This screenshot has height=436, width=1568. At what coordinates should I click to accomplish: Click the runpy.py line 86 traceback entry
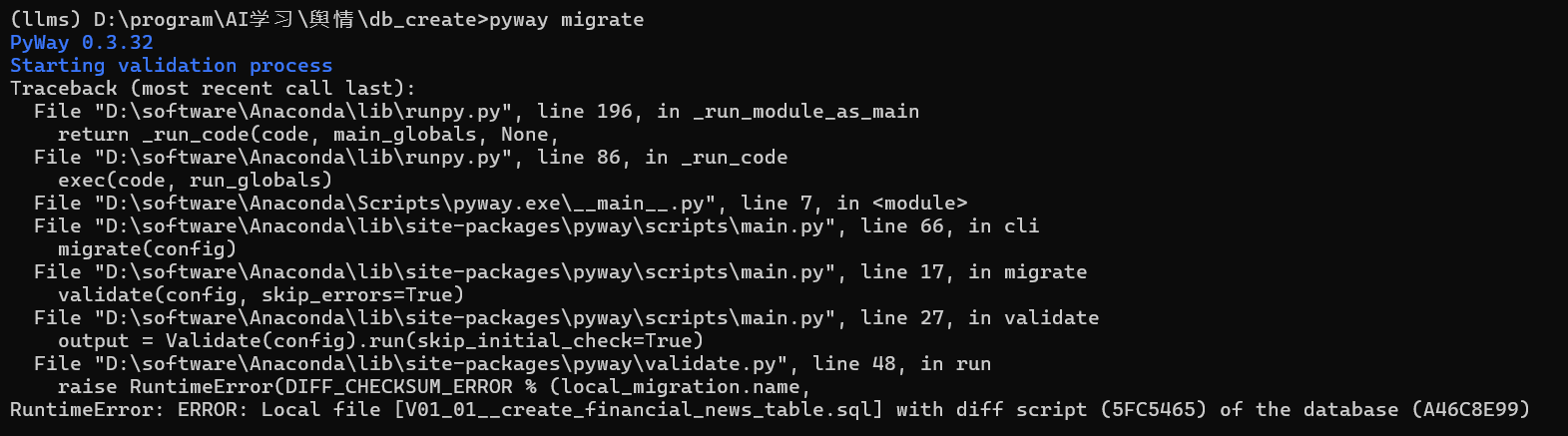click(x=410, y=158)
